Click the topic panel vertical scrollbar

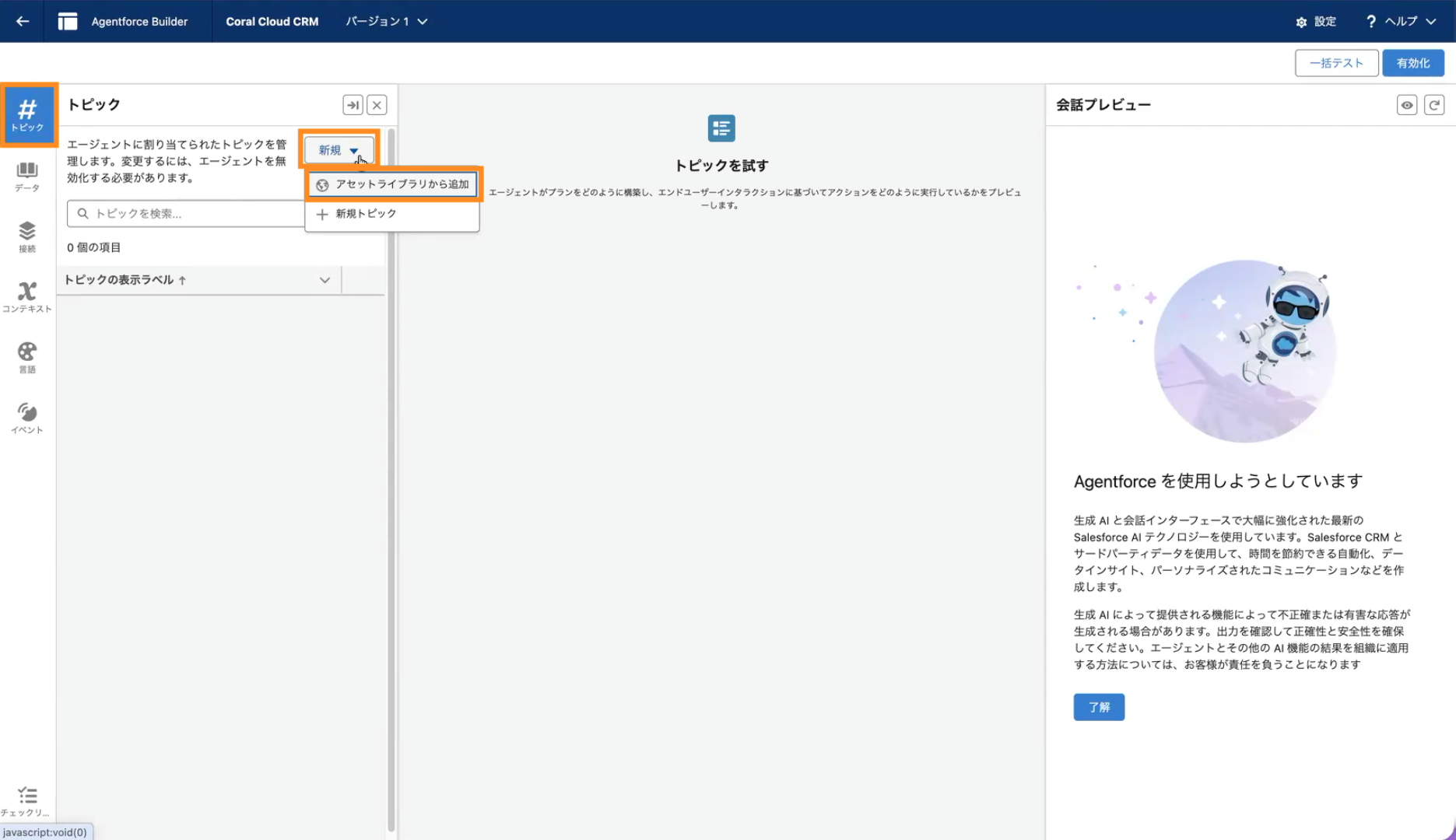(391, 480)
